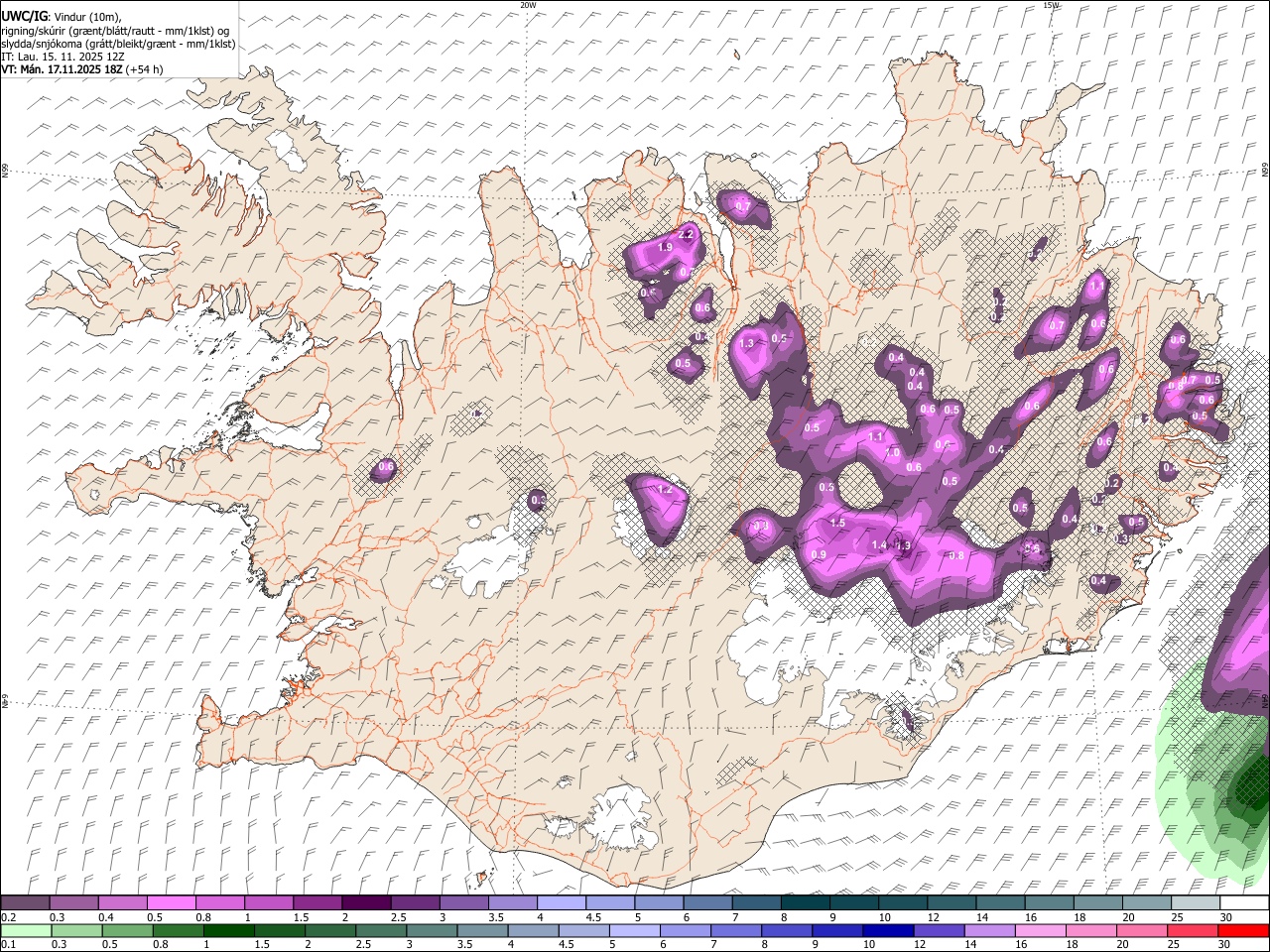Pick the lightest green swatch in the rain legend
This screenshot has height=952, width=1270.
[x=25, y=930]
